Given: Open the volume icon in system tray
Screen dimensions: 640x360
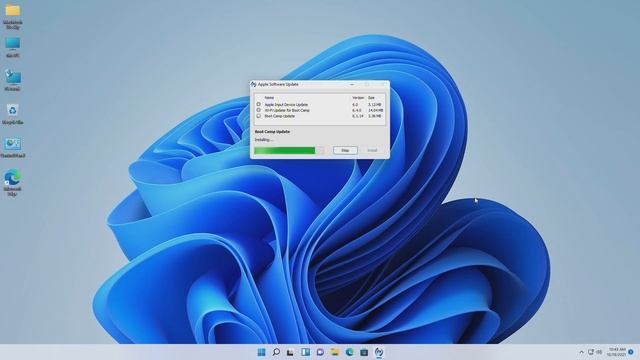Looking at the screenshot, I should 599,352.
